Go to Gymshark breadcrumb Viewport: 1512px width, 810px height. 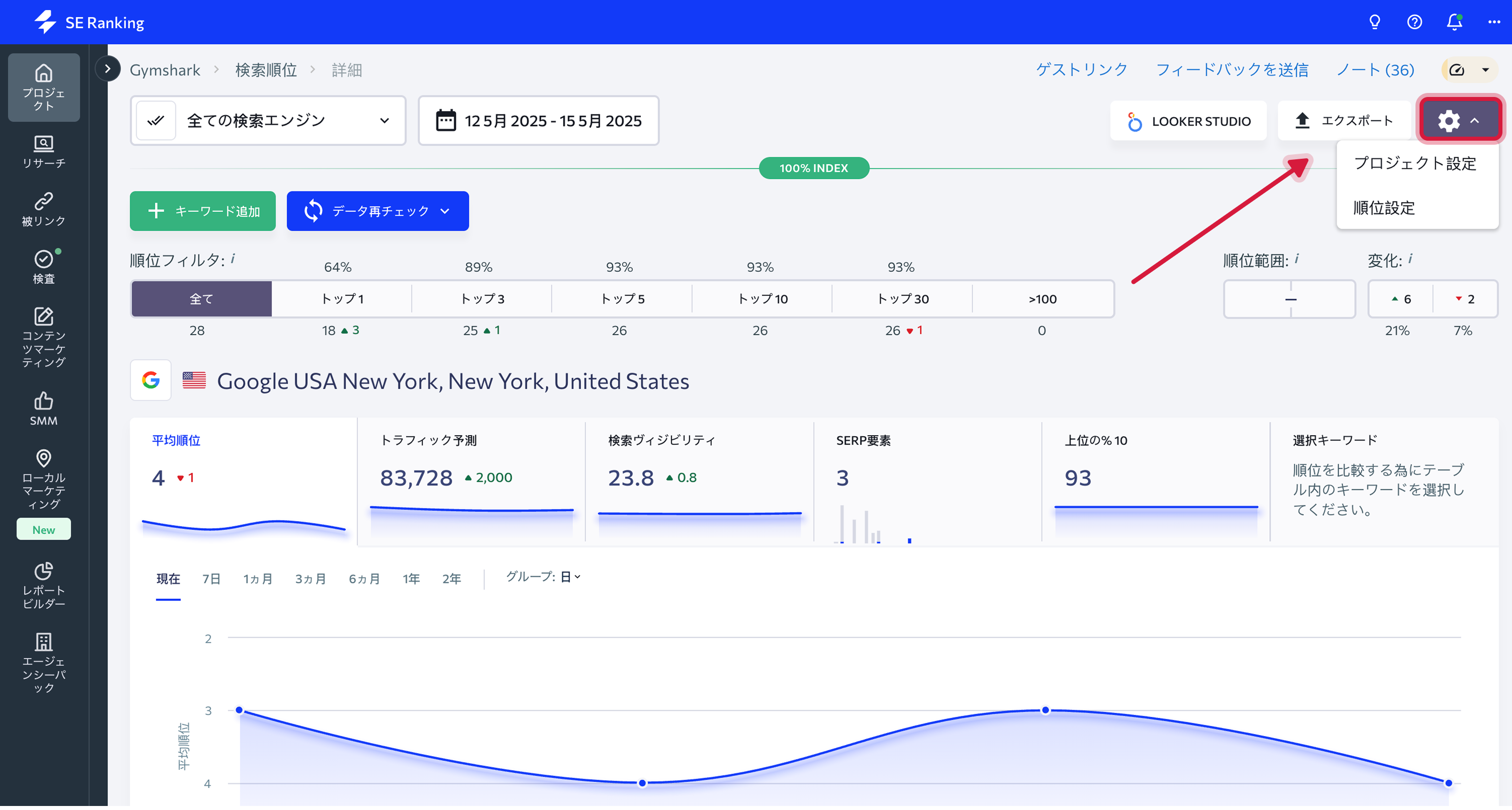(x=165, y=70)
